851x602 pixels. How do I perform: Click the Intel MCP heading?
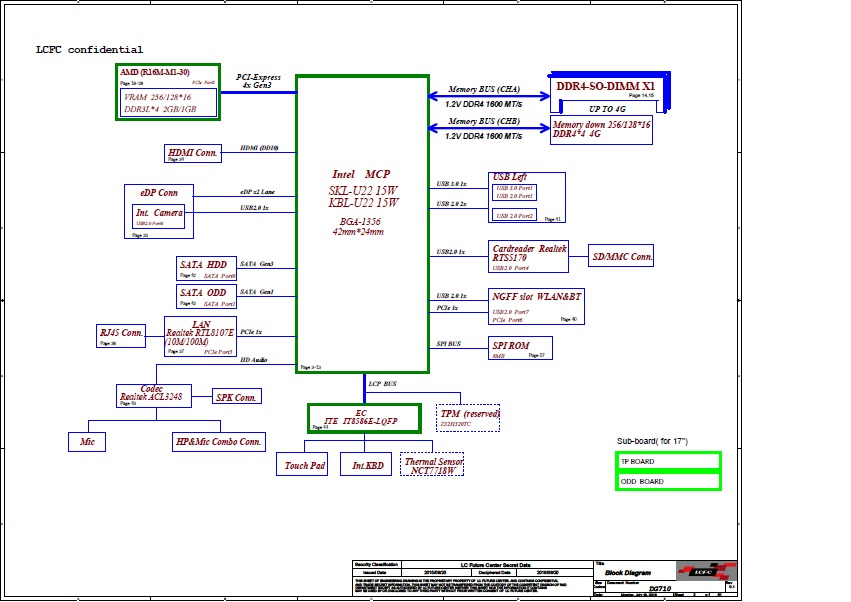pos(361,174)
